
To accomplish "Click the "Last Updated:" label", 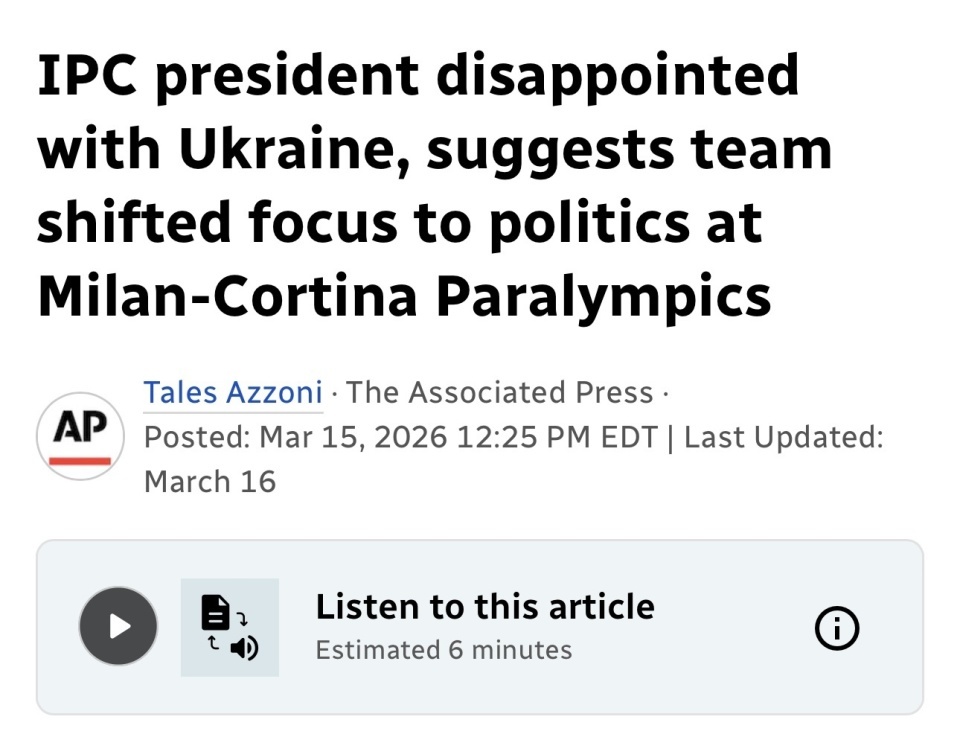I will [x=783, y=437].
